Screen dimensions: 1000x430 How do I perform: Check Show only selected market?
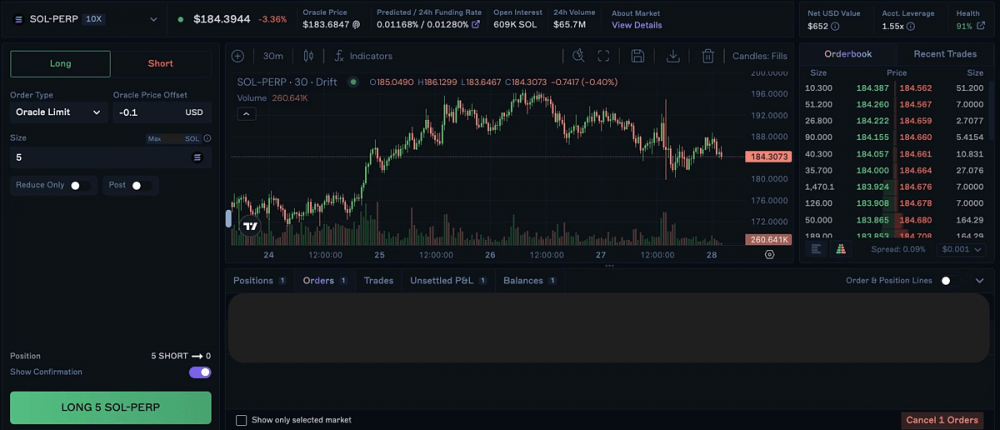tap(241, 420)
